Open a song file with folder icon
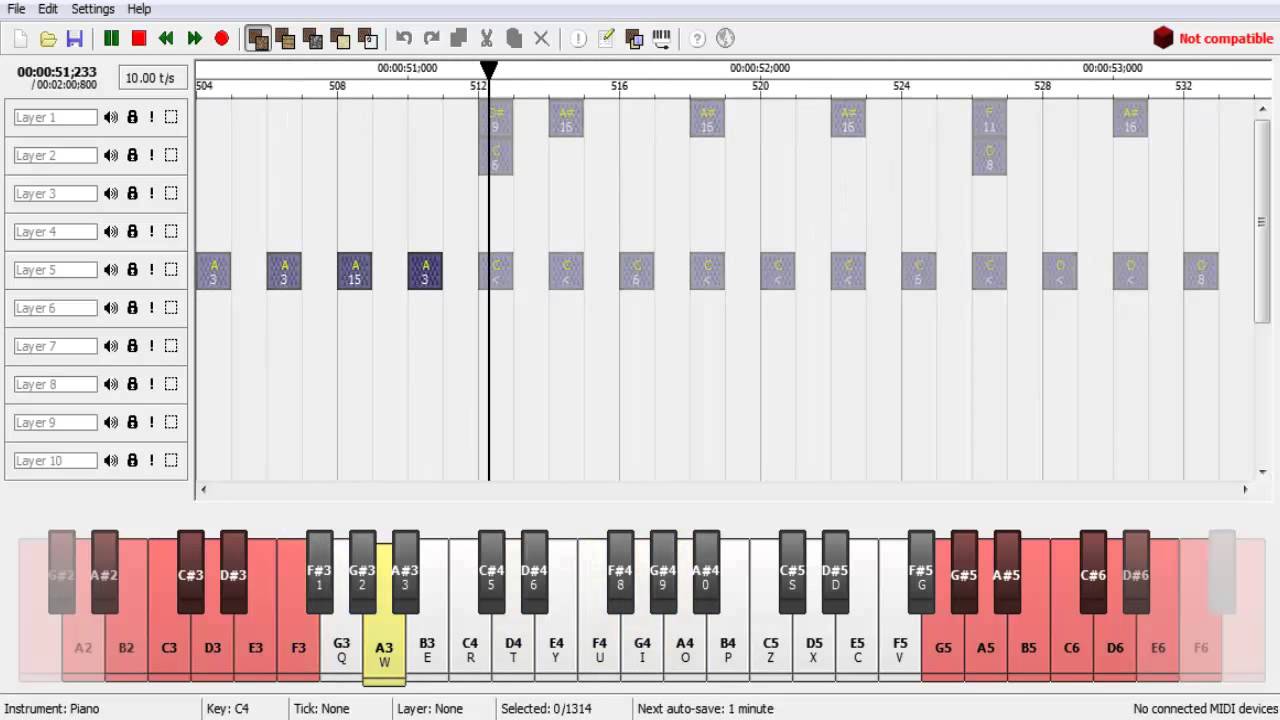The height and width of the screenshot is (720, 1280). pyautogui.click(x=47, y=39)
